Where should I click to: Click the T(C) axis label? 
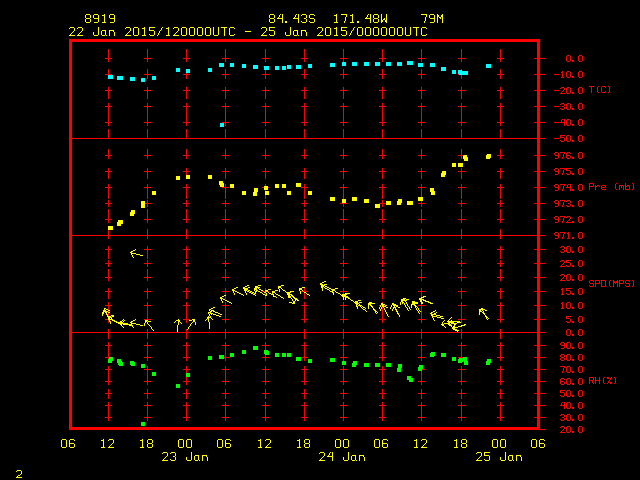point(600,89)
